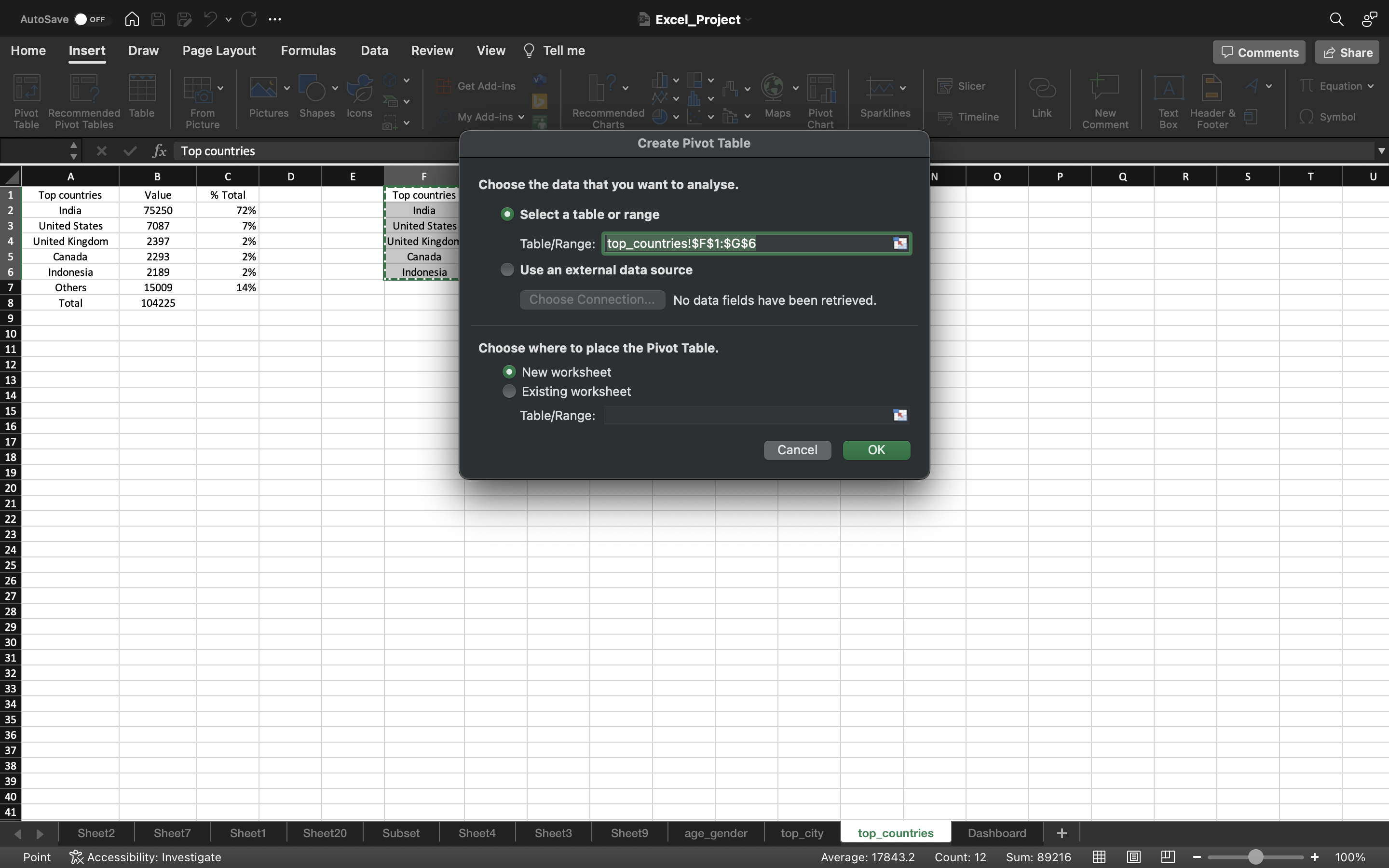Open Header & Footer
The height and width of the screenshot is (868, 1389).
pos(1212,101)
